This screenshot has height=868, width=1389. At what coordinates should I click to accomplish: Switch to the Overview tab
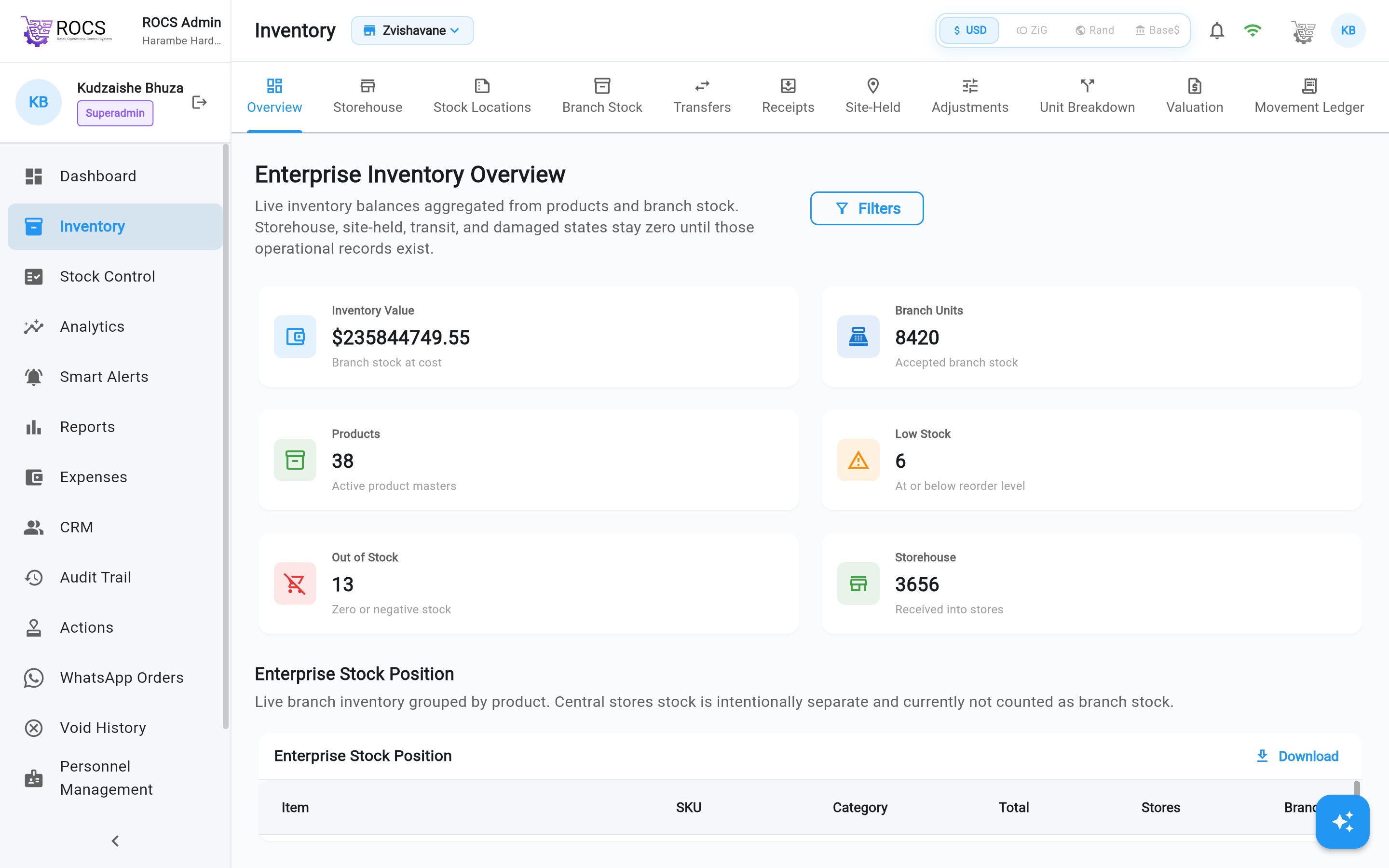tap(274, 96)
